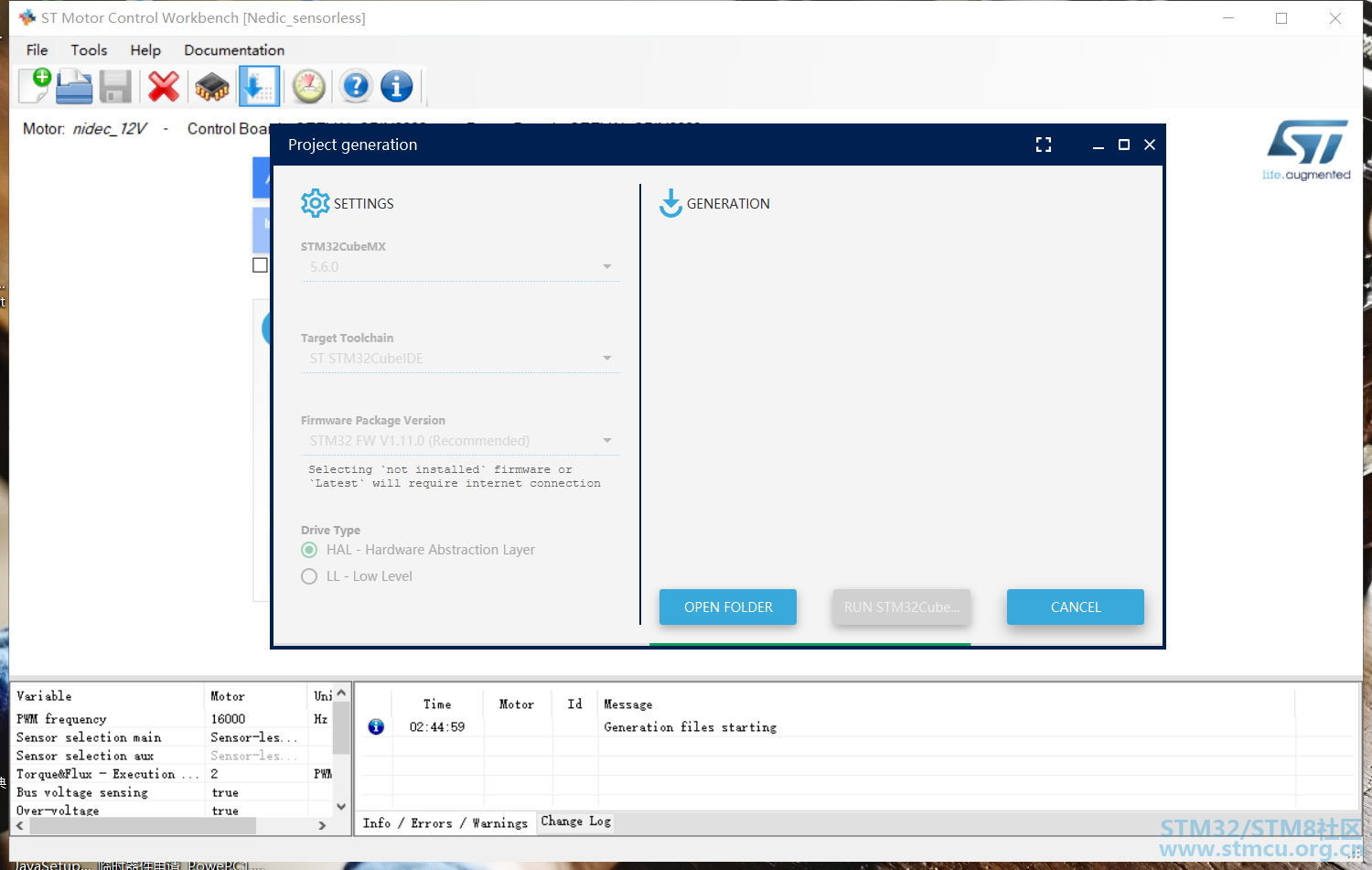
Task: Click the info icon in the message log row
Action: (376, 726)
